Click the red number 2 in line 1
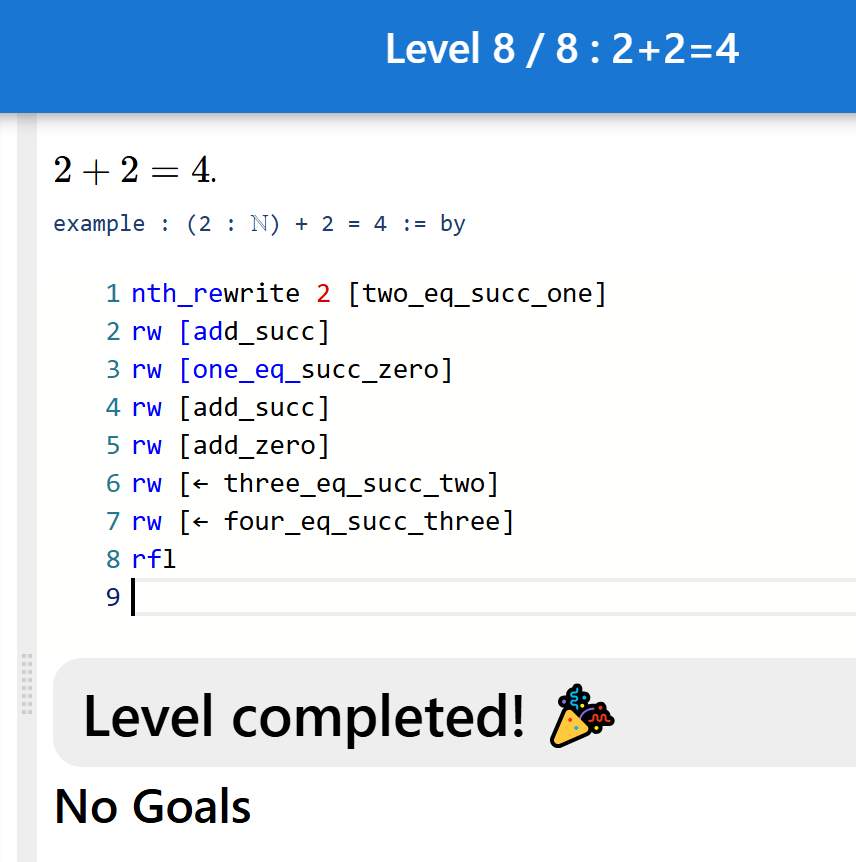The image size is (856, 862). coord(323,294)
